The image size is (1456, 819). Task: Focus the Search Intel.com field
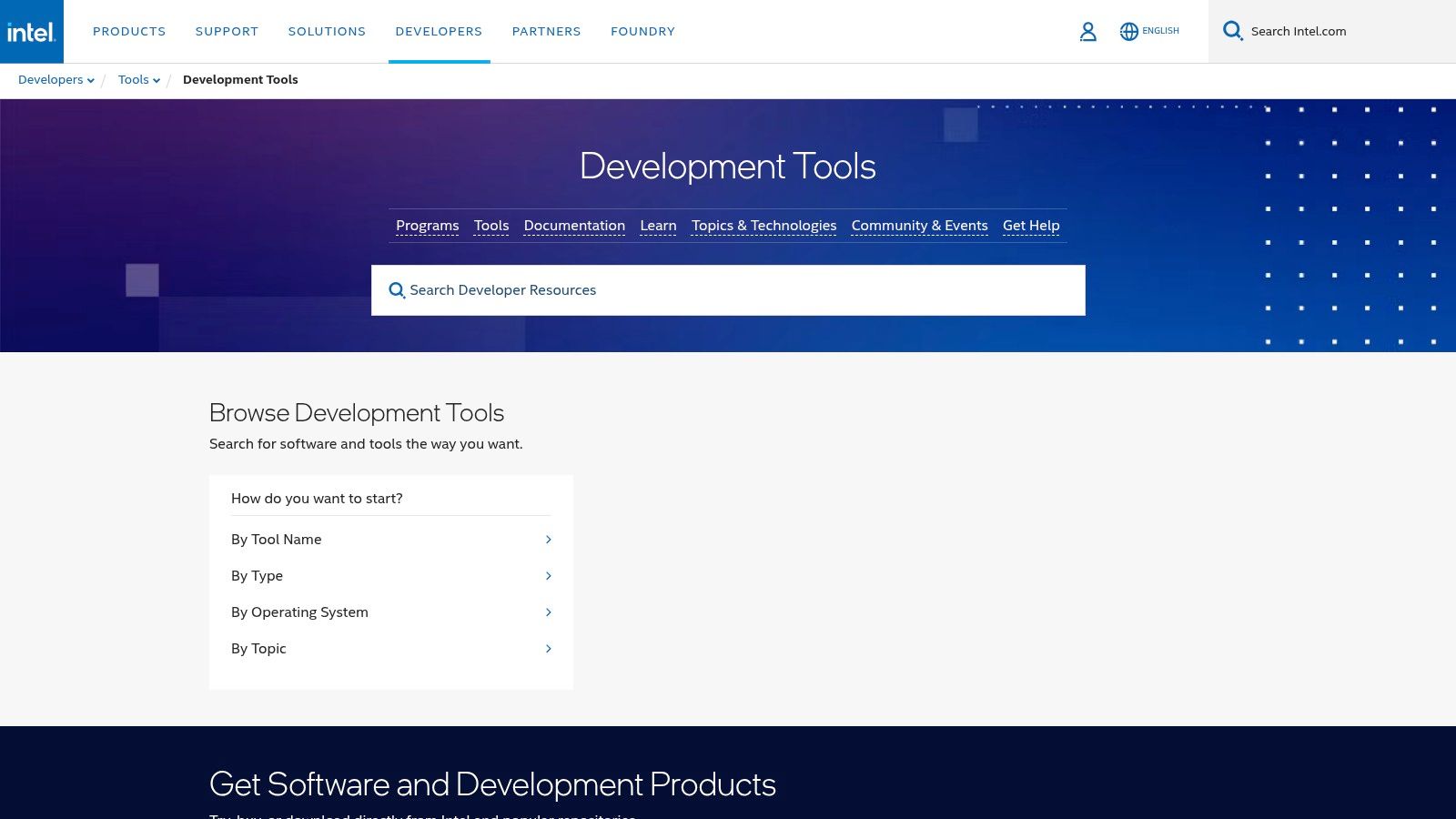[x=1332, y=31]
